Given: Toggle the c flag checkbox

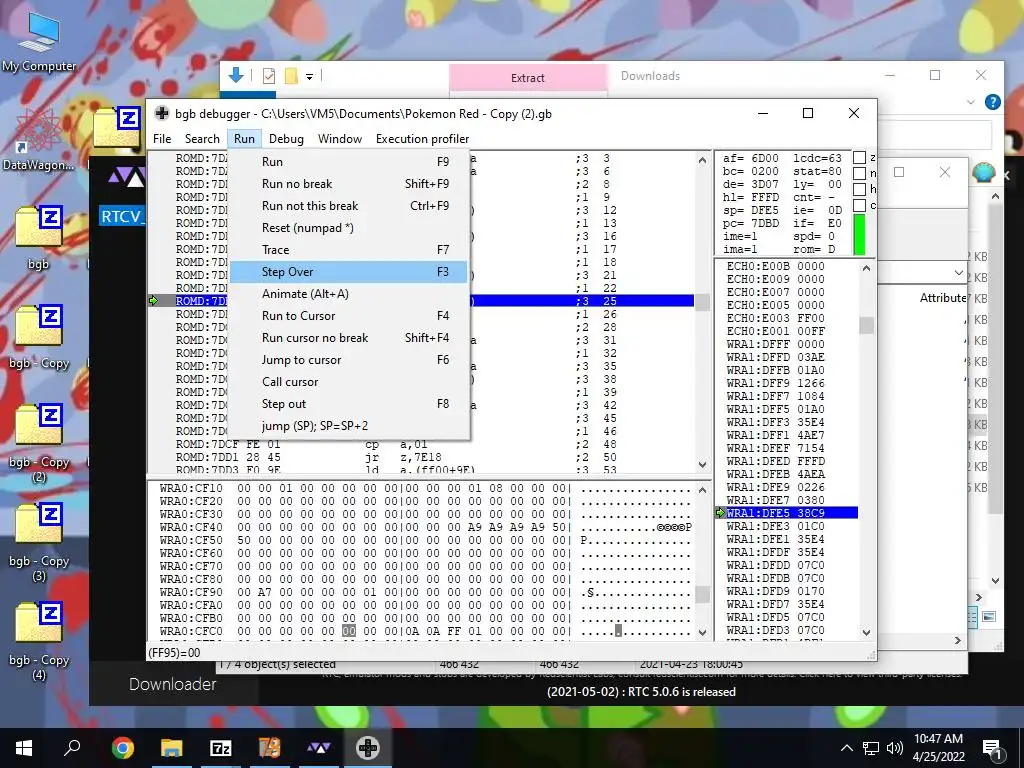Looking at the screenshot, I should pyautogui.click(x=859, y=205).
